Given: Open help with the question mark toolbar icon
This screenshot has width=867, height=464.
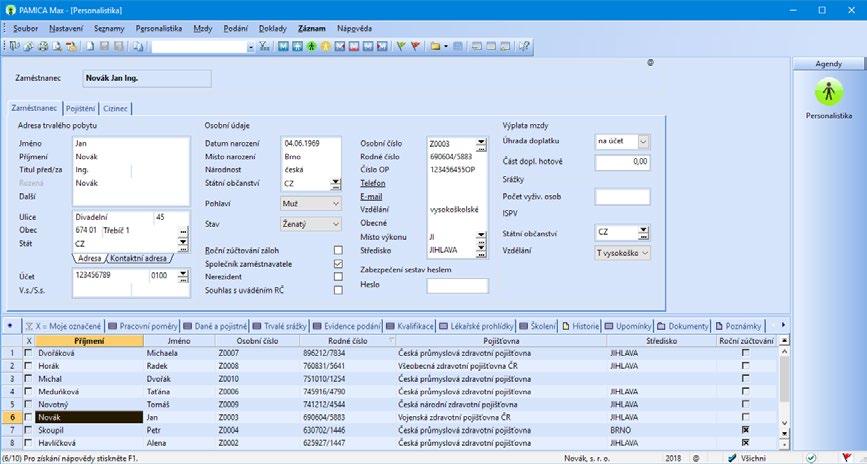Looking at the screenshot, I should pos(524,46).
